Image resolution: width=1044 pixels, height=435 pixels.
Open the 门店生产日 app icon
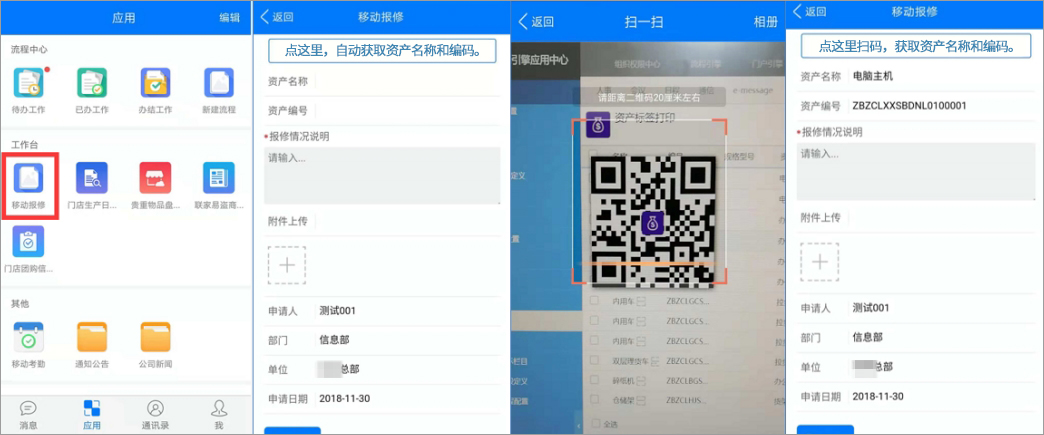point(92,178)
